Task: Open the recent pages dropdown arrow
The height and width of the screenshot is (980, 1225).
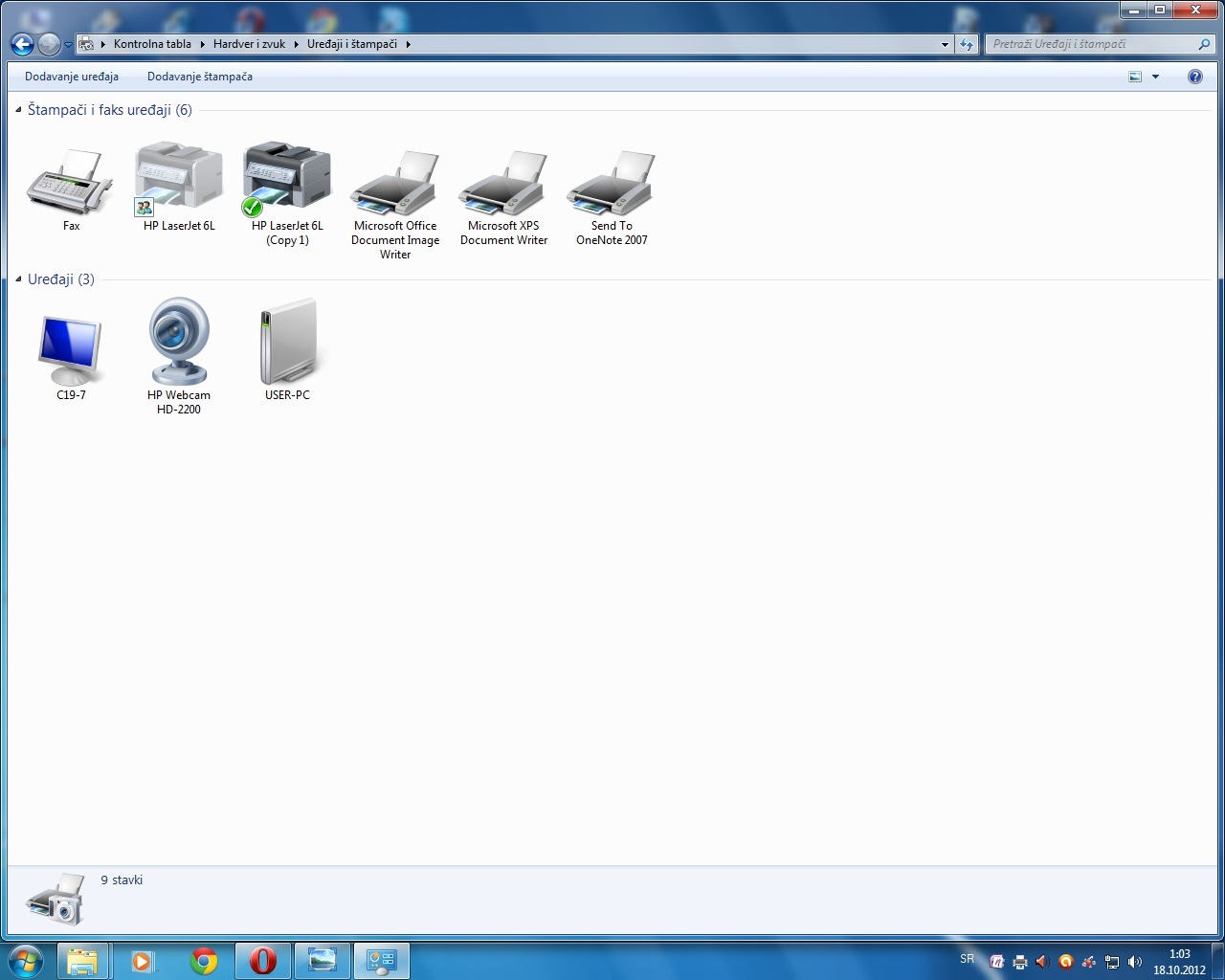Action: point(68,45)
